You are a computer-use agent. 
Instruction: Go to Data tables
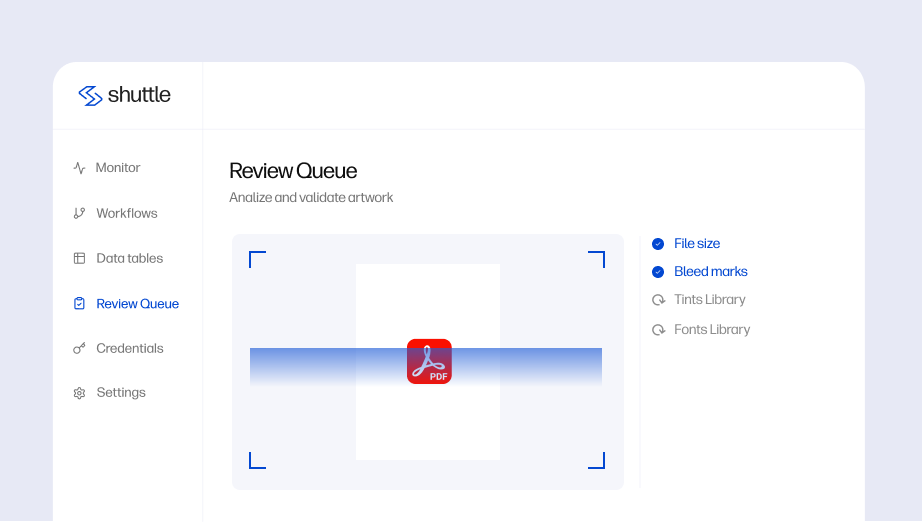[x=130, y=258]
